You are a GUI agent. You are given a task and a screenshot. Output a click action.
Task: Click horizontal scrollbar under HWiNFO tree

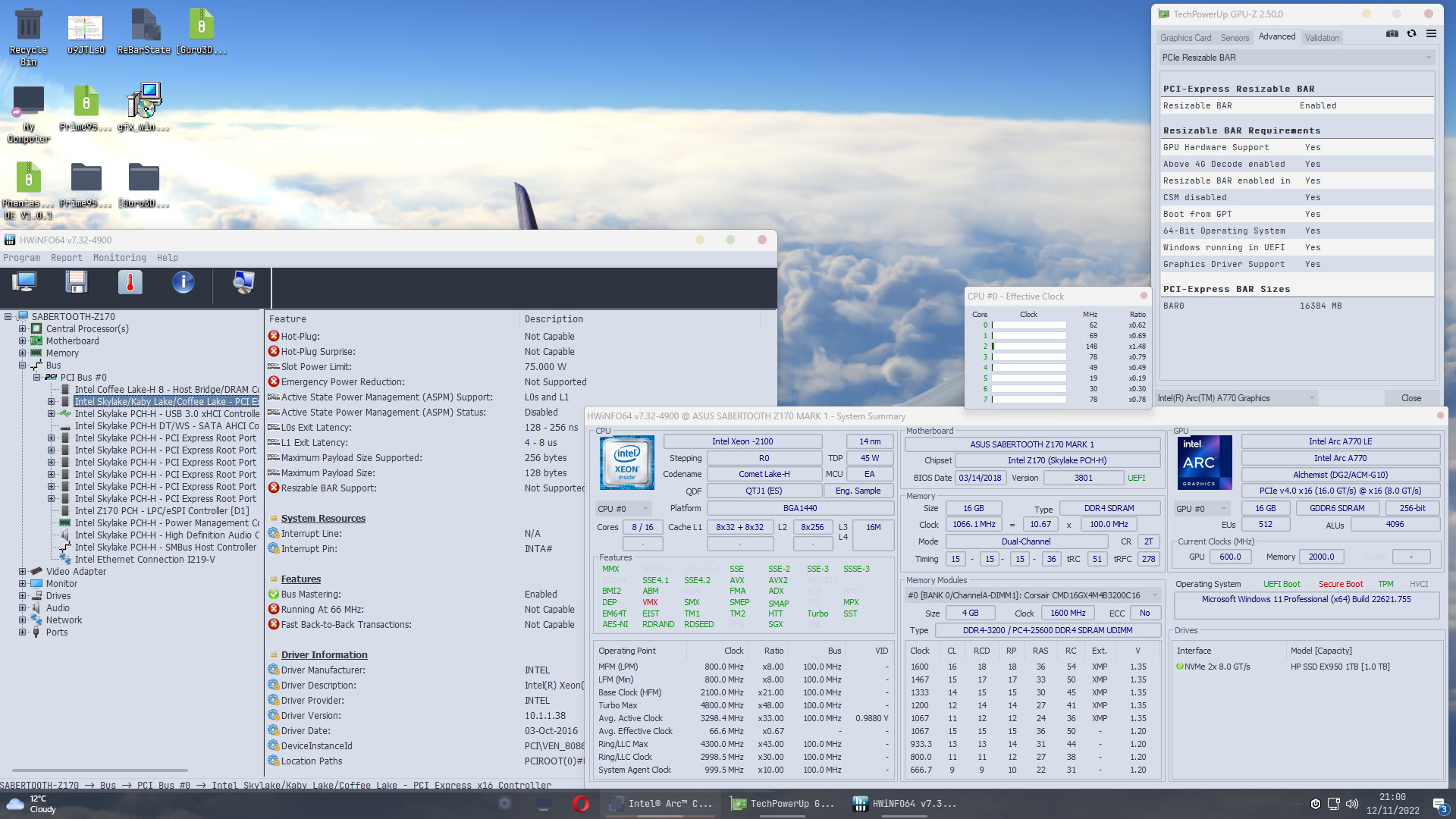click(x=99, y=770)
